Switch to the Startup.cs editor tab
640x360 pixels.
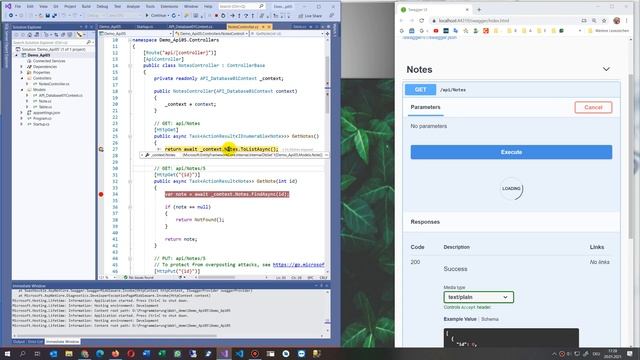pos(144,27)
